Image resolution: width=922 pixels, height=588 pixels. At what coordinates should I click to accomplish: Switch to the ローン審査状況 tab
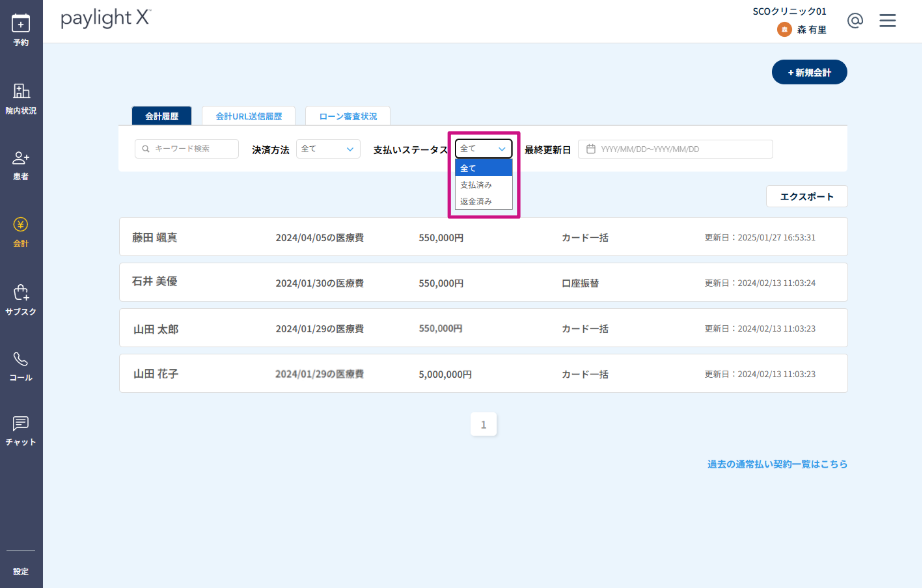348,116
